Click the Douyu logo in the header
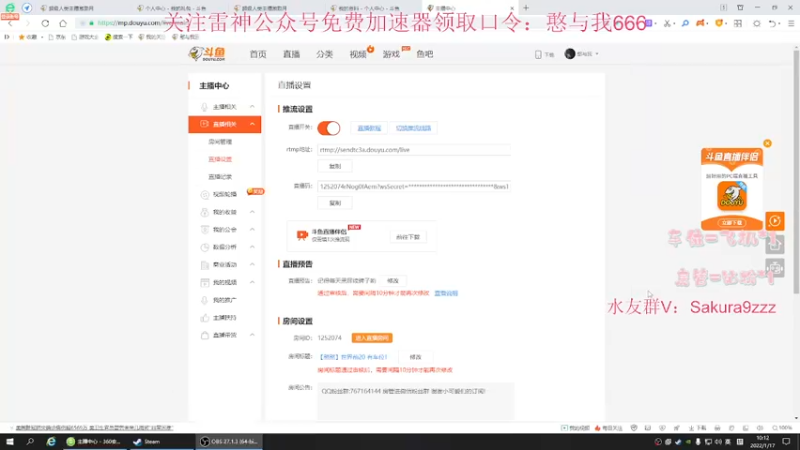This screenshot has height=450, width=800. point(207,54)
